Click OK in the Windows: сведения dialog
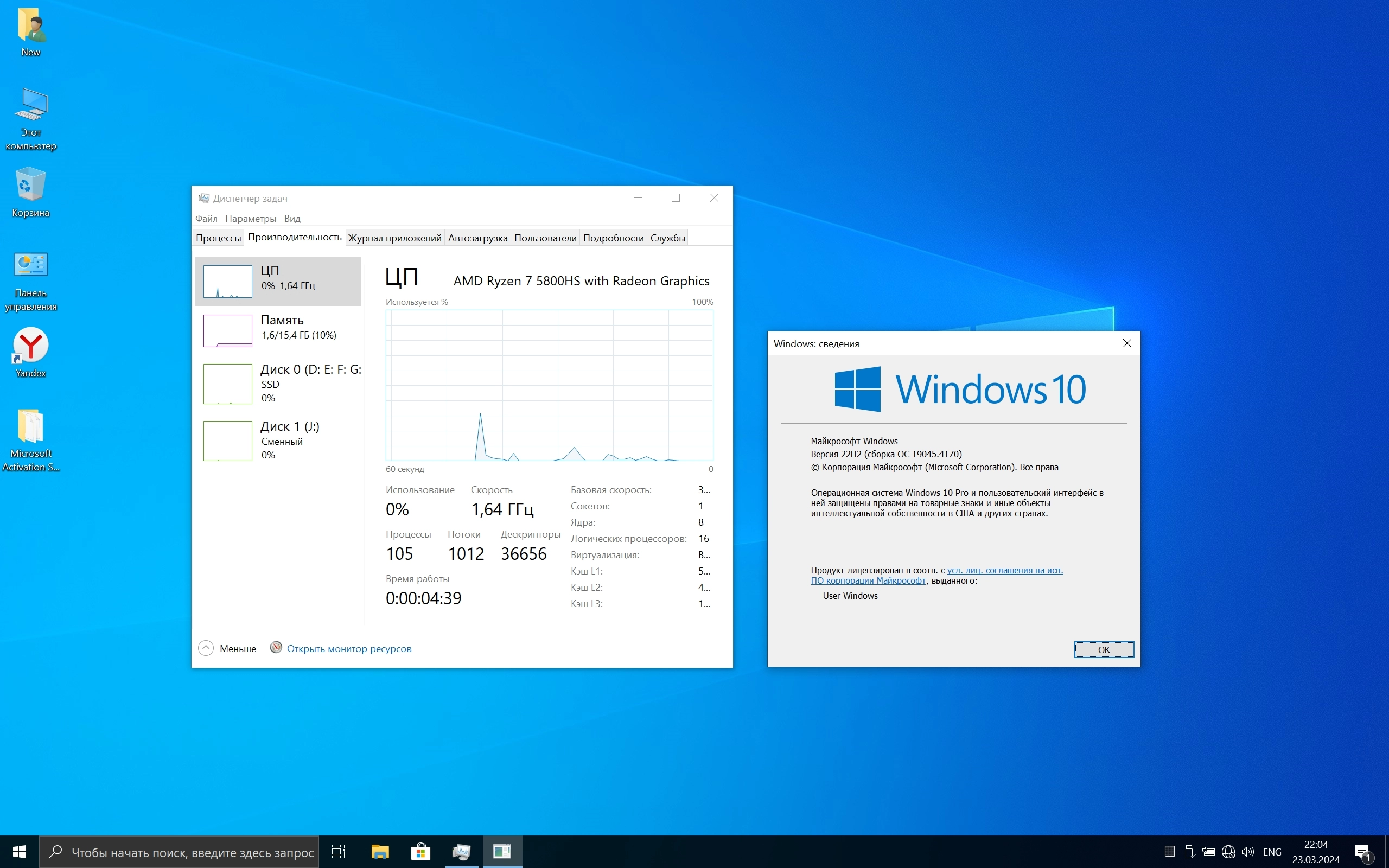1389x868 pixels. pyautogui.click(x=1103, y=650)
